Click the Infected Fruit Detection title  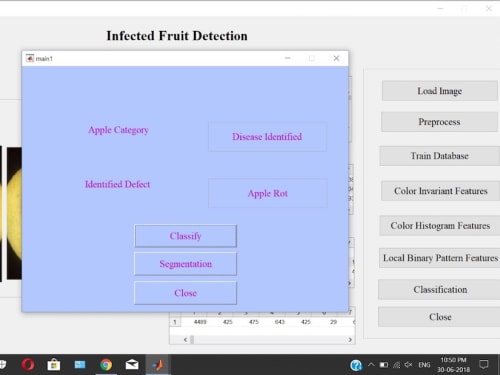(177, 36)
